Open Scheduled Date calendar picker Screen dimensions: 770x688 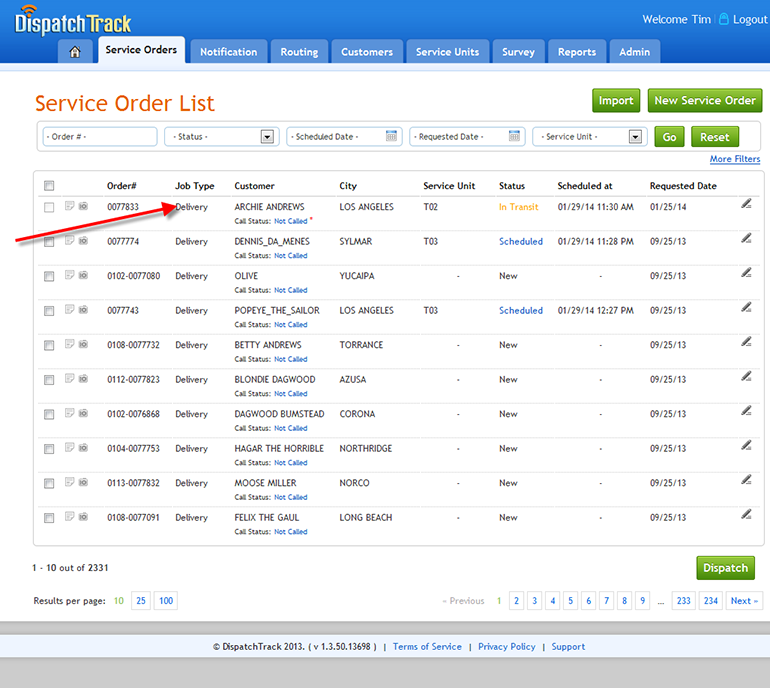(392, 137)
